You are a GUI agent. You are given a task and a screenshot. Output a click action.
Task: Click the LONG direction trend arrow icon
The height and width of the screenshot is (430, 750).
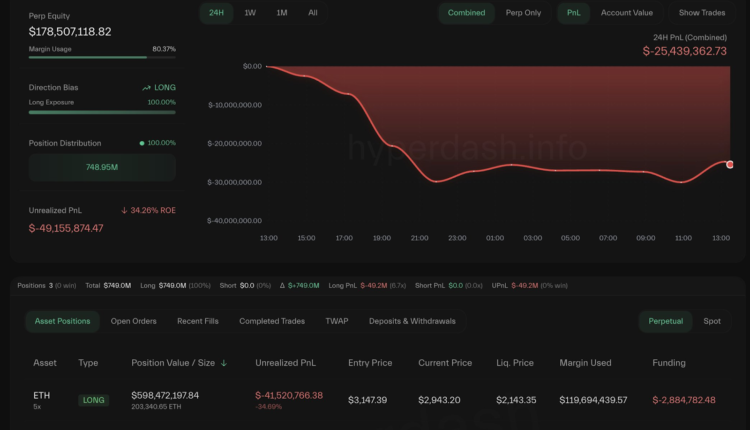coord(147,88)
